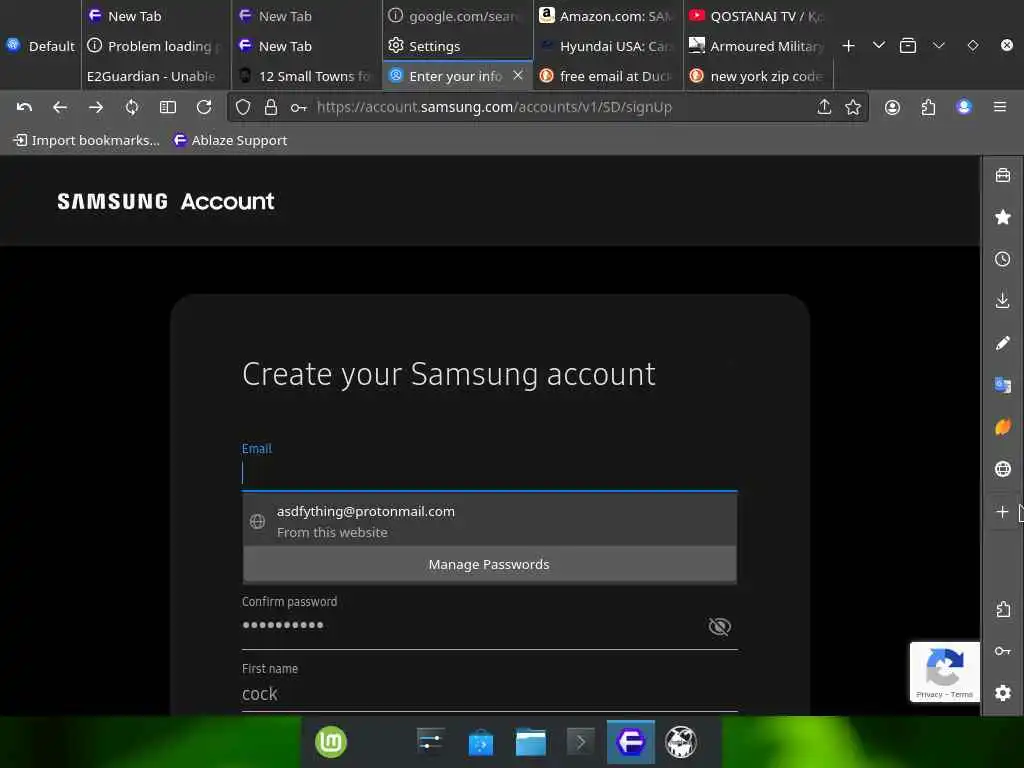Open passwords key in sidebar
The width and height of the screenshot is (1024, 768).
click(1003, 651)
